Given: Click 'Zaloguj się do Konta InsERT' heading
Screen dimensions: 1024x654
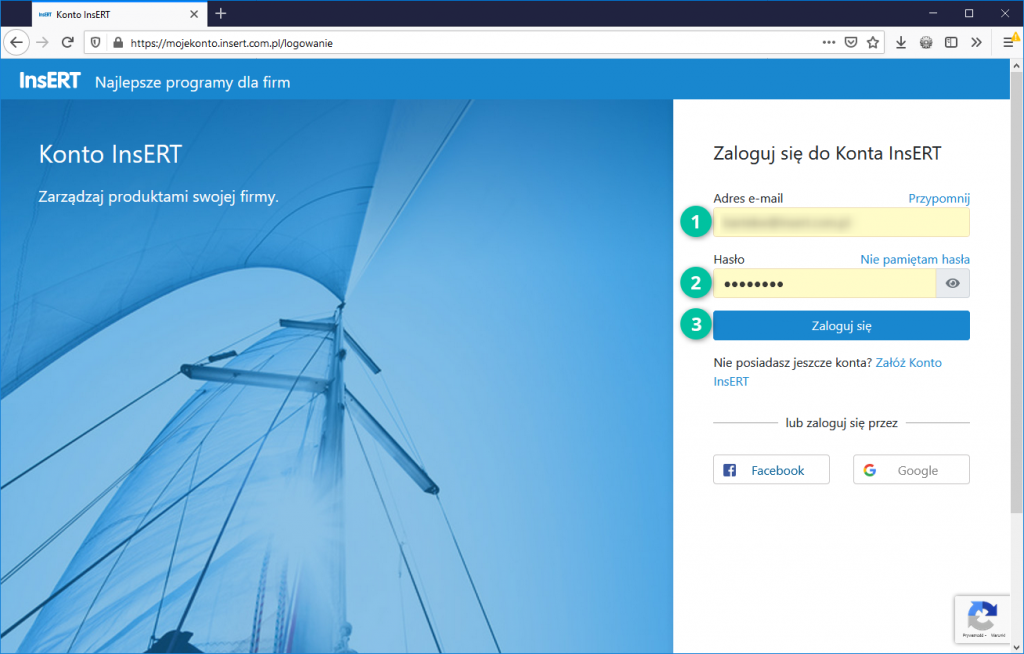Looking at the screenshot, I should [x=827, y=154].
